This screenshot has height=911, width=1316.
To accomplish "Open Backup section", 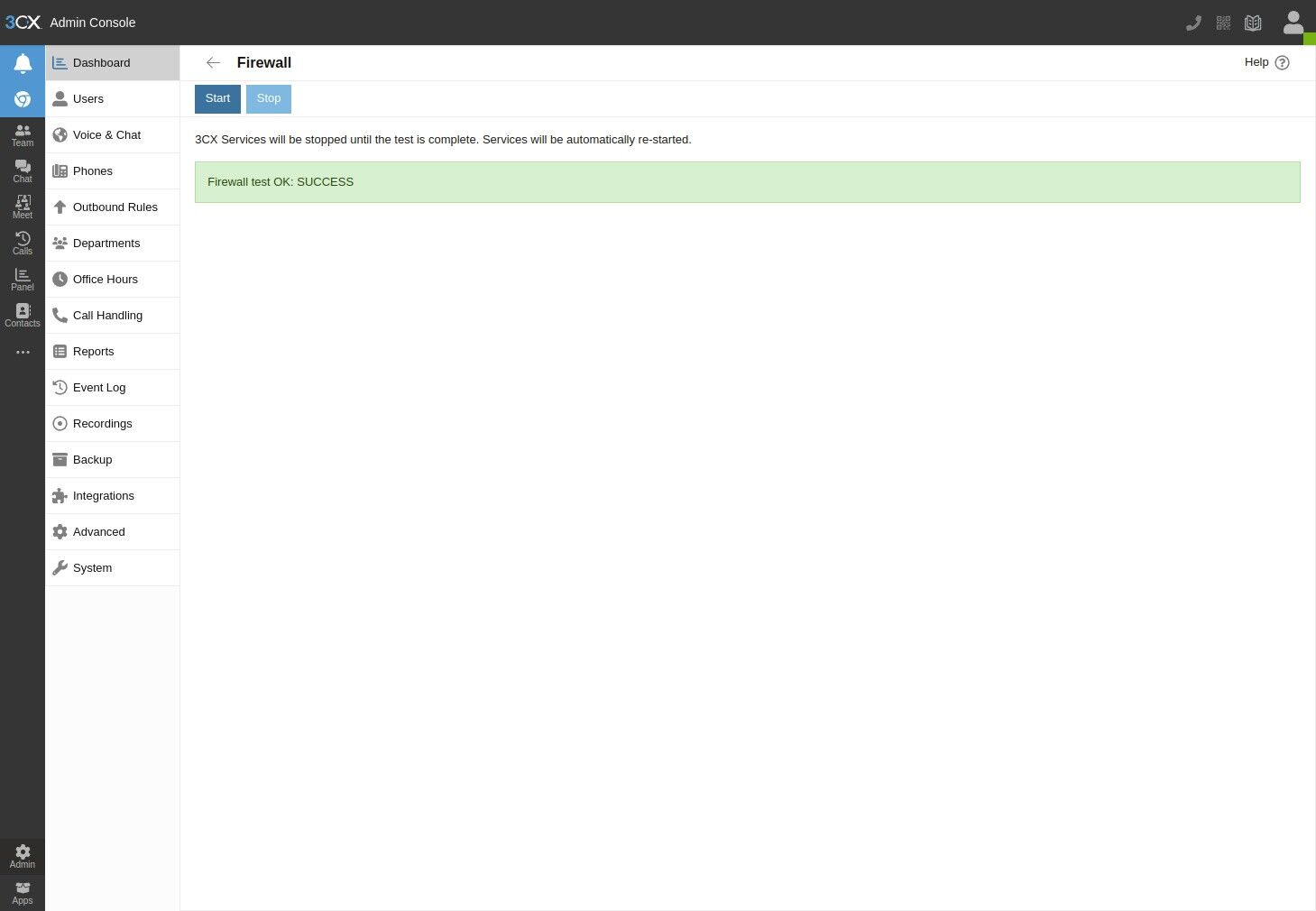I will tap(113, 460).
